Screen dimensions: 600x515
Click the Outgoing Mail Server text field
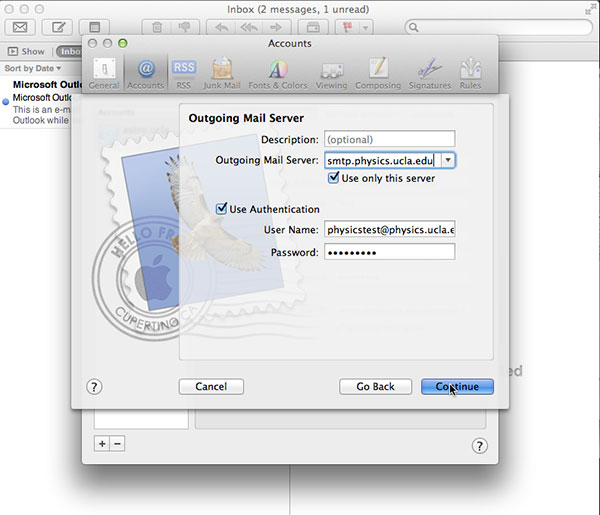[x=383, y=160]
